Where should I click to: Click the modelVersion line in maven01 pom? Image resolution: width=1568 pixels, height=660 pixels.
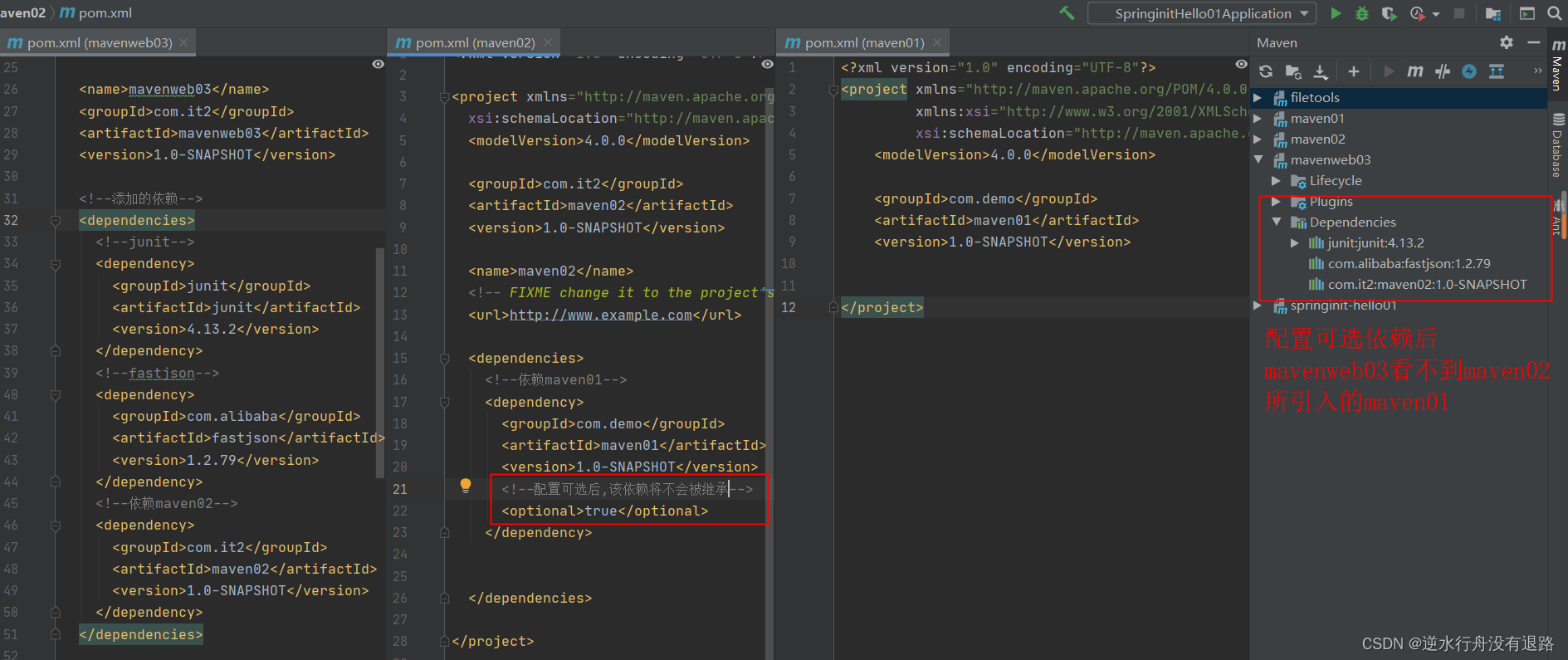click(x=1014, y=154)
